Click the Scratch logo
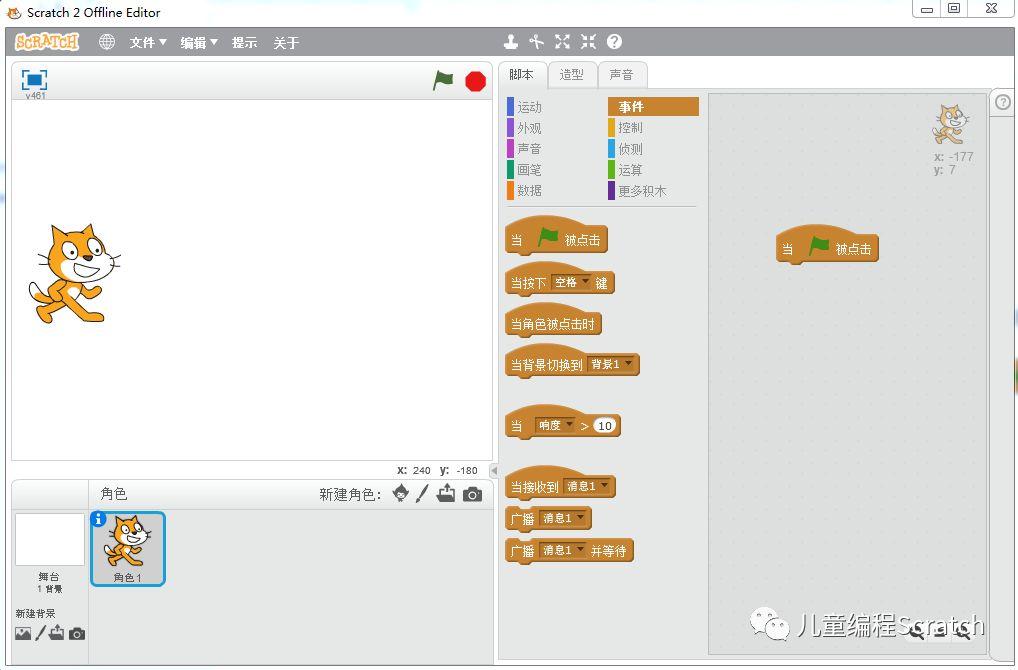The width and height of the screenshot is (1018, 670). pyautogui.click(x=47, y=42)
